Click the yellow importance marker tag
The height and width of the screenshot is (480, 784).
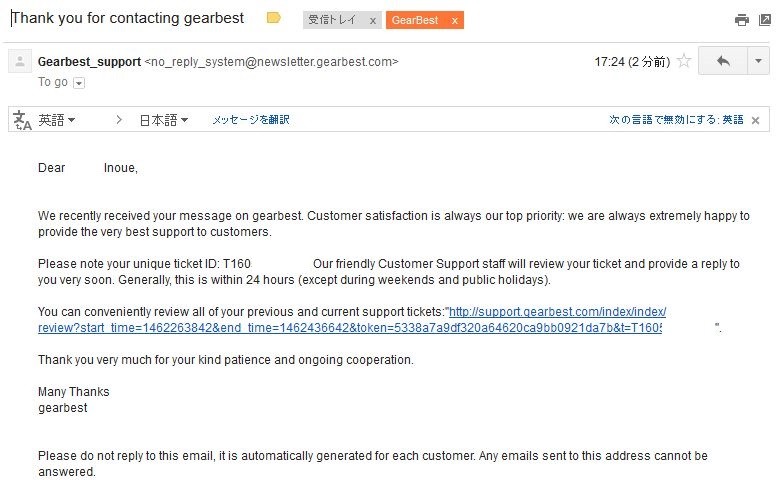tap(274, 18)
